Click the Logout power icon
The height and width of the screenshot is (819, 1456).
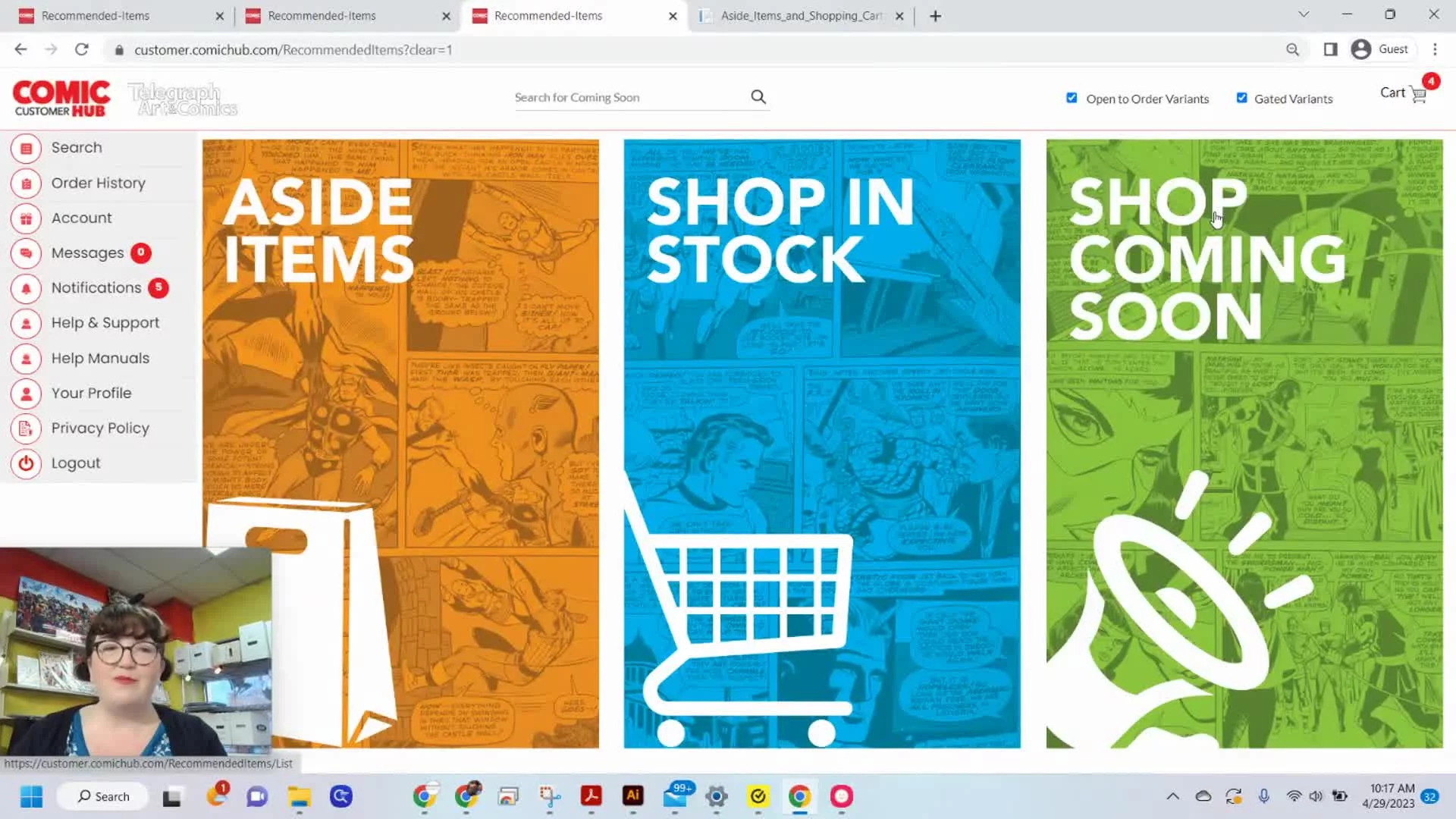click(x=26, y=463)
